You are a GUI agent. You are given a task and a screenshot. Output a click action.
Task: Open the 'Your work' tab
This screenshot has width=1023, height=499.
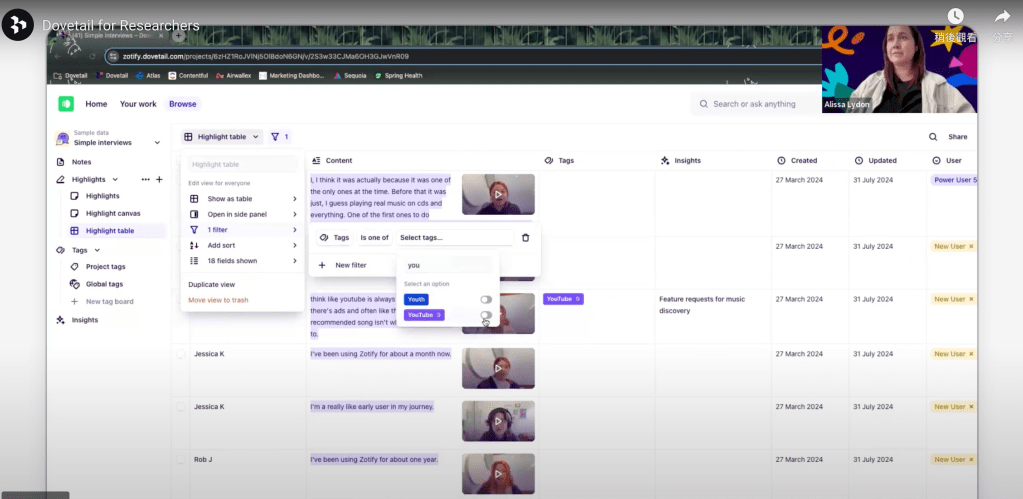pyautogui.click(x=138, y=104)
